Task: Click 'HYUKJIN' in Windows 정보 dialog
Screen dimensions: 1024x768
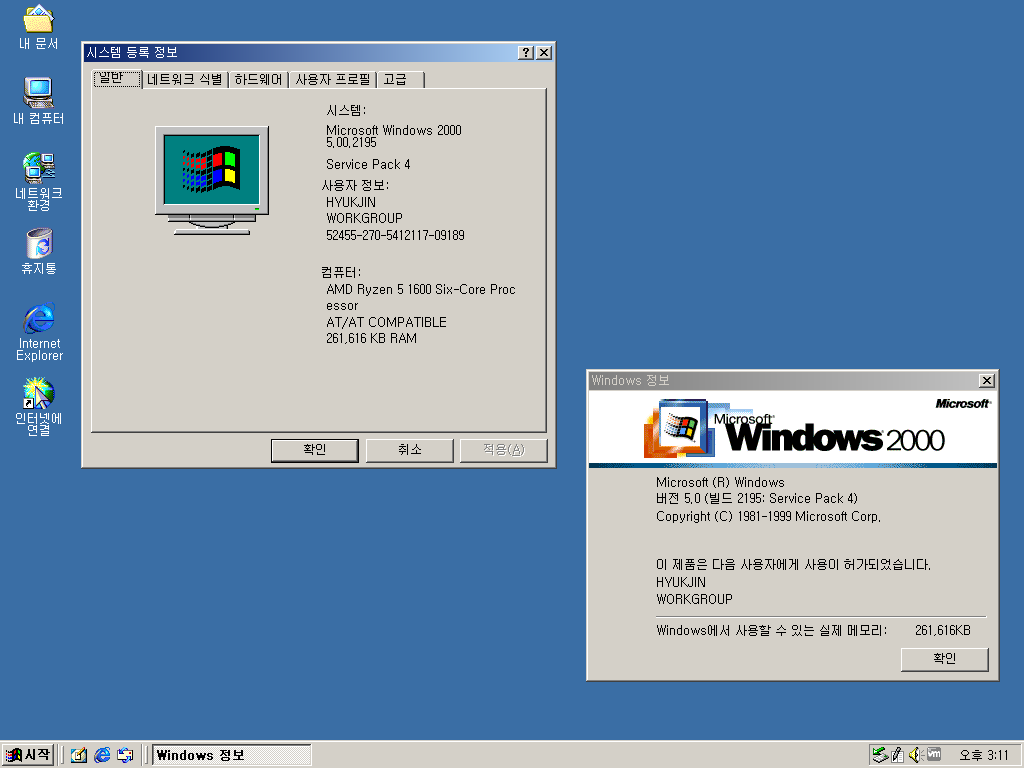Action: (680, 582)
